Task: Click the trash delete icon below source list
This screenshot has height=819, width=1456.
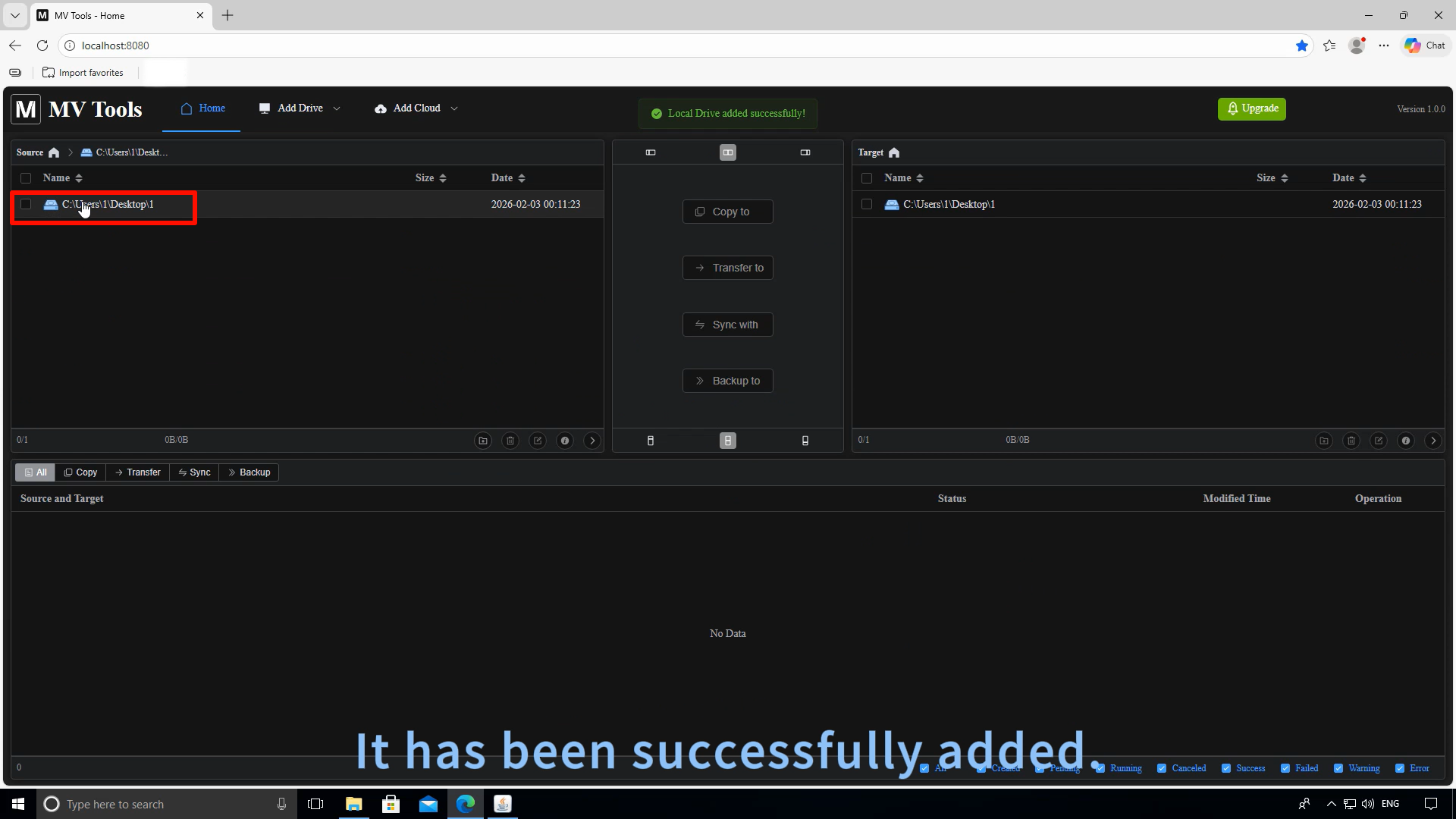Action: coord(510,440)
